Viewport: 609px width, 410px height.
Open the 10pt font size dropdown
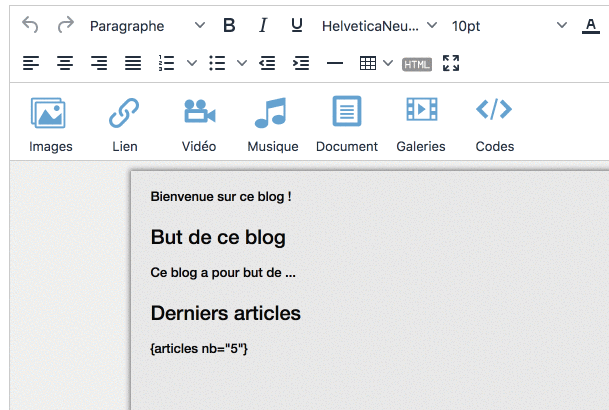pyautogui.click(x=509, y=26)
